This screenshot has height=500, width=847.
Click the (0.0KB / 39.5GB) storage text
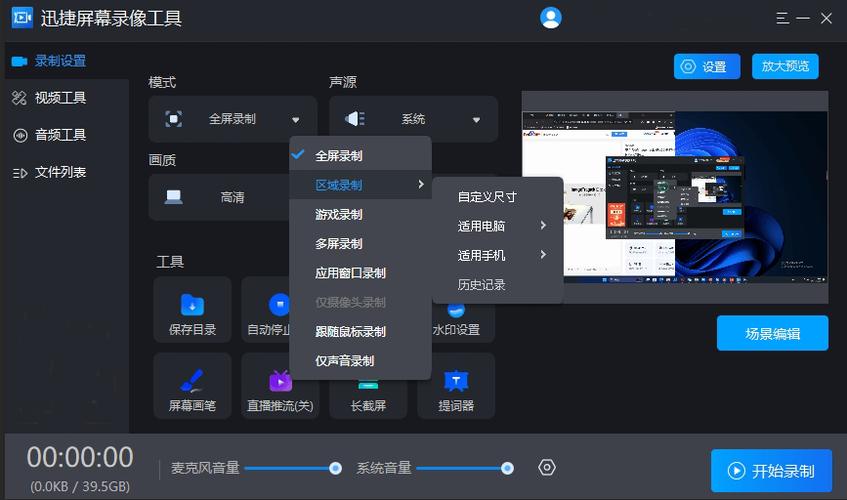tap(80, 487)
